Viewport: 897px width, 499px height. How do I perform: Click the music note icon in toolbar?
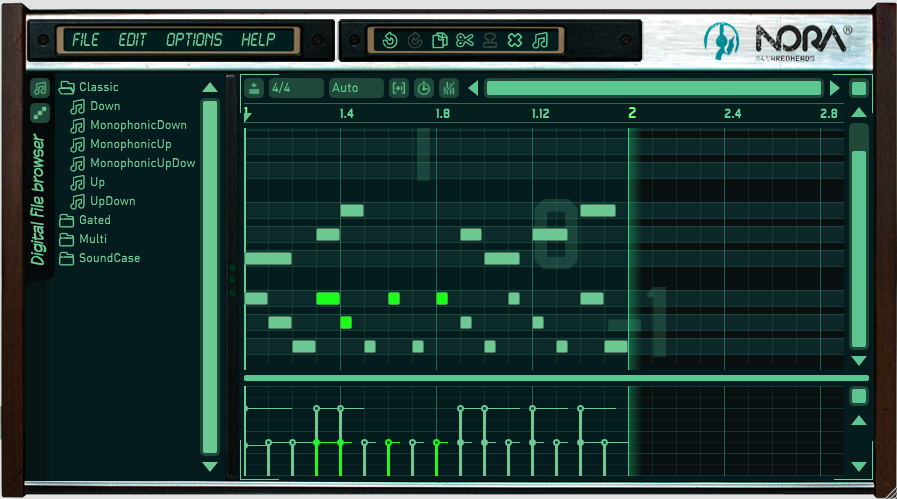point(540,41)
